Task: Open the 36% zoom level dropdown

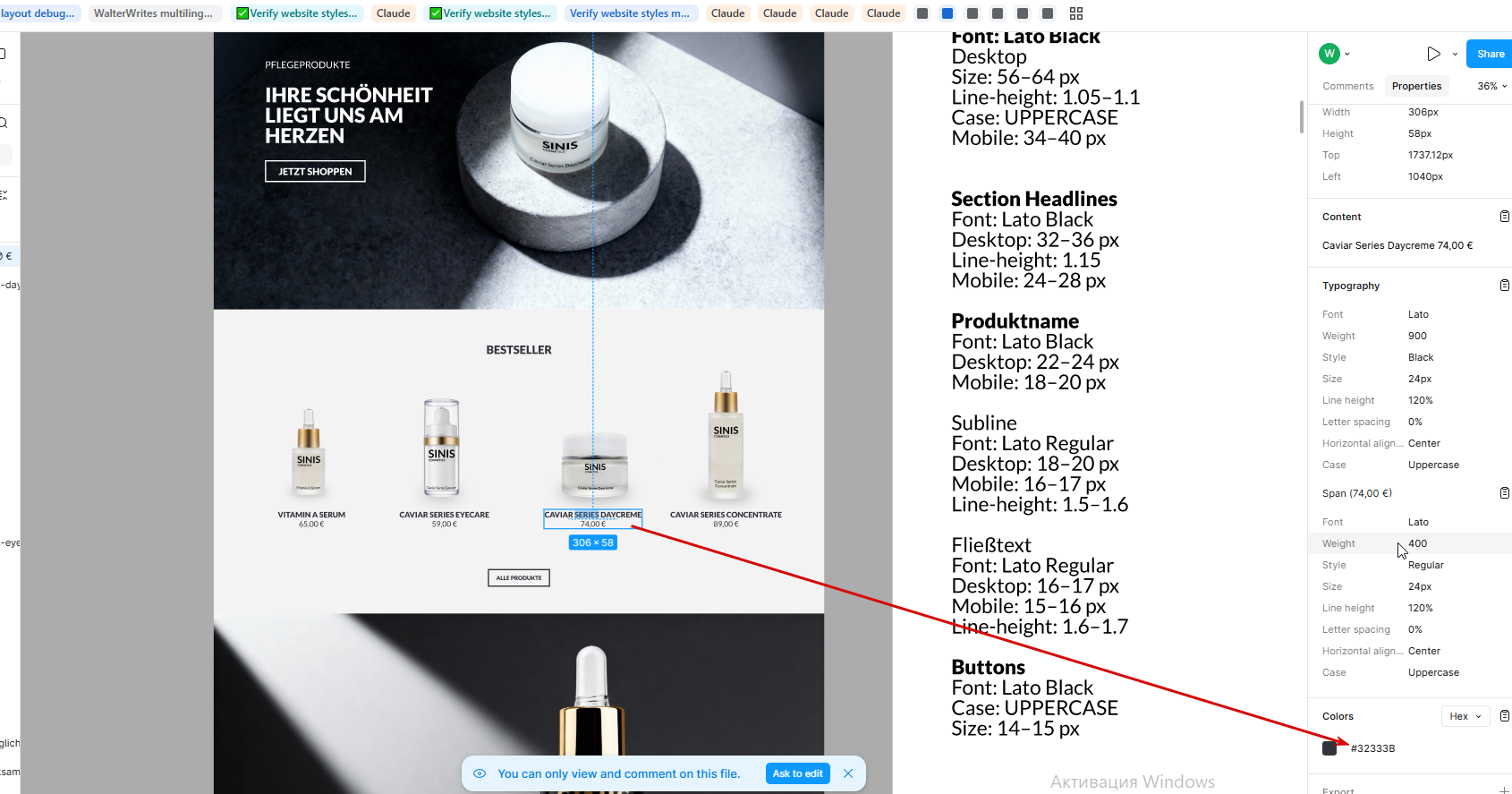Action: pyautogui.click(x=1491, y=86)
